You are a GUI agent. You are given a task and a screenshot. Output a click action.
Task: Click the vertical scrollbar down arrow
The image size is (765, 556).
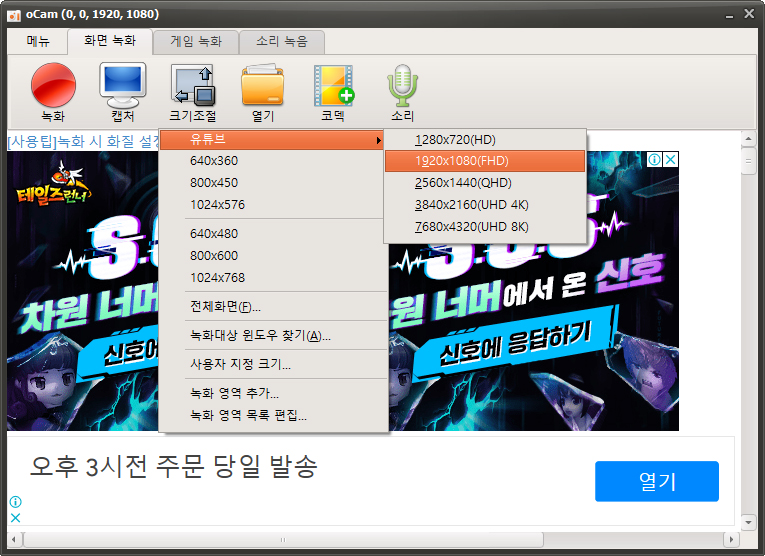point(748,523)
